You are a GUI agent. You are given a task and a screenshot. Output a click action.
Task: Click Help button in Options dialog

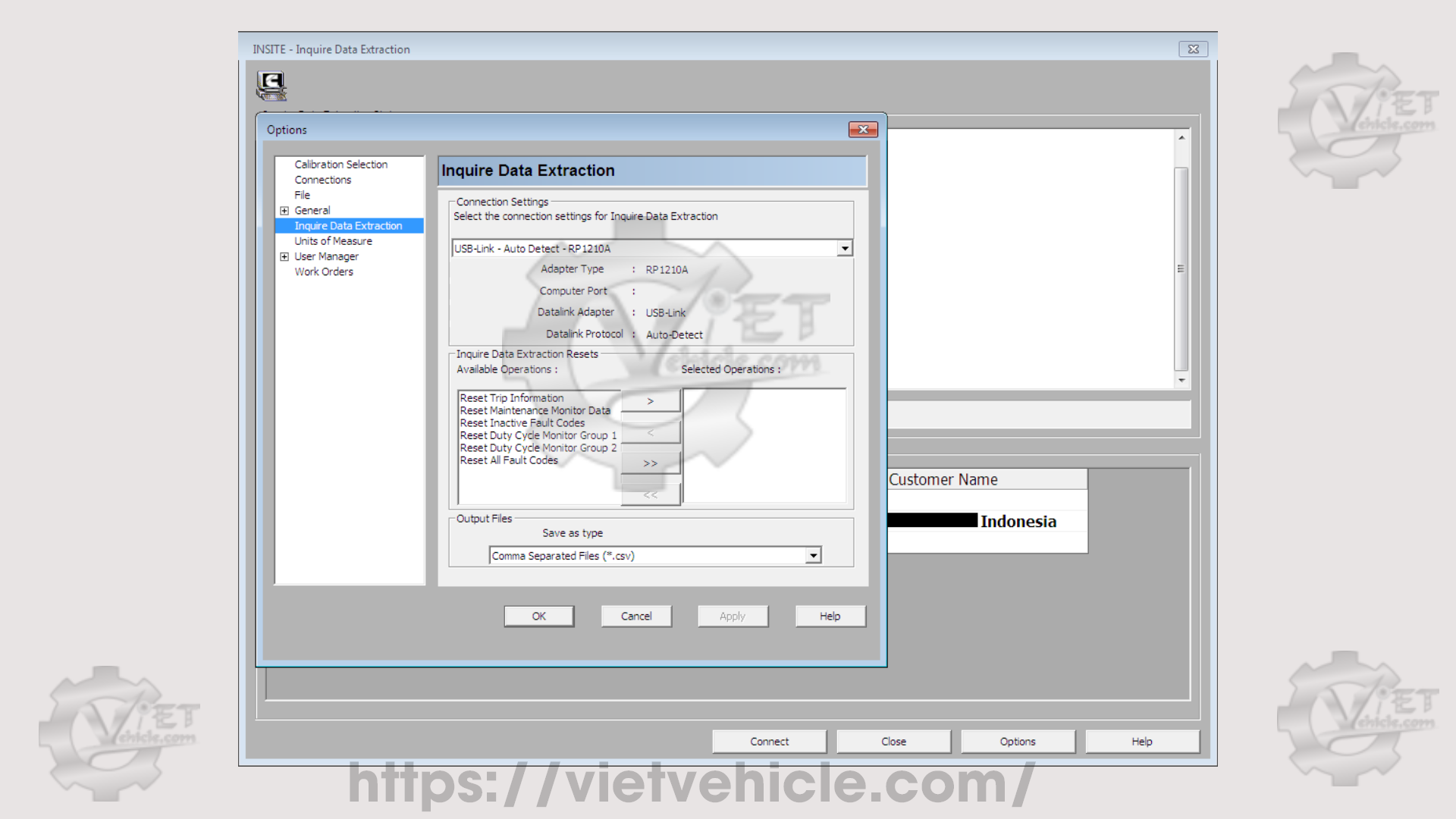[830, 617]
